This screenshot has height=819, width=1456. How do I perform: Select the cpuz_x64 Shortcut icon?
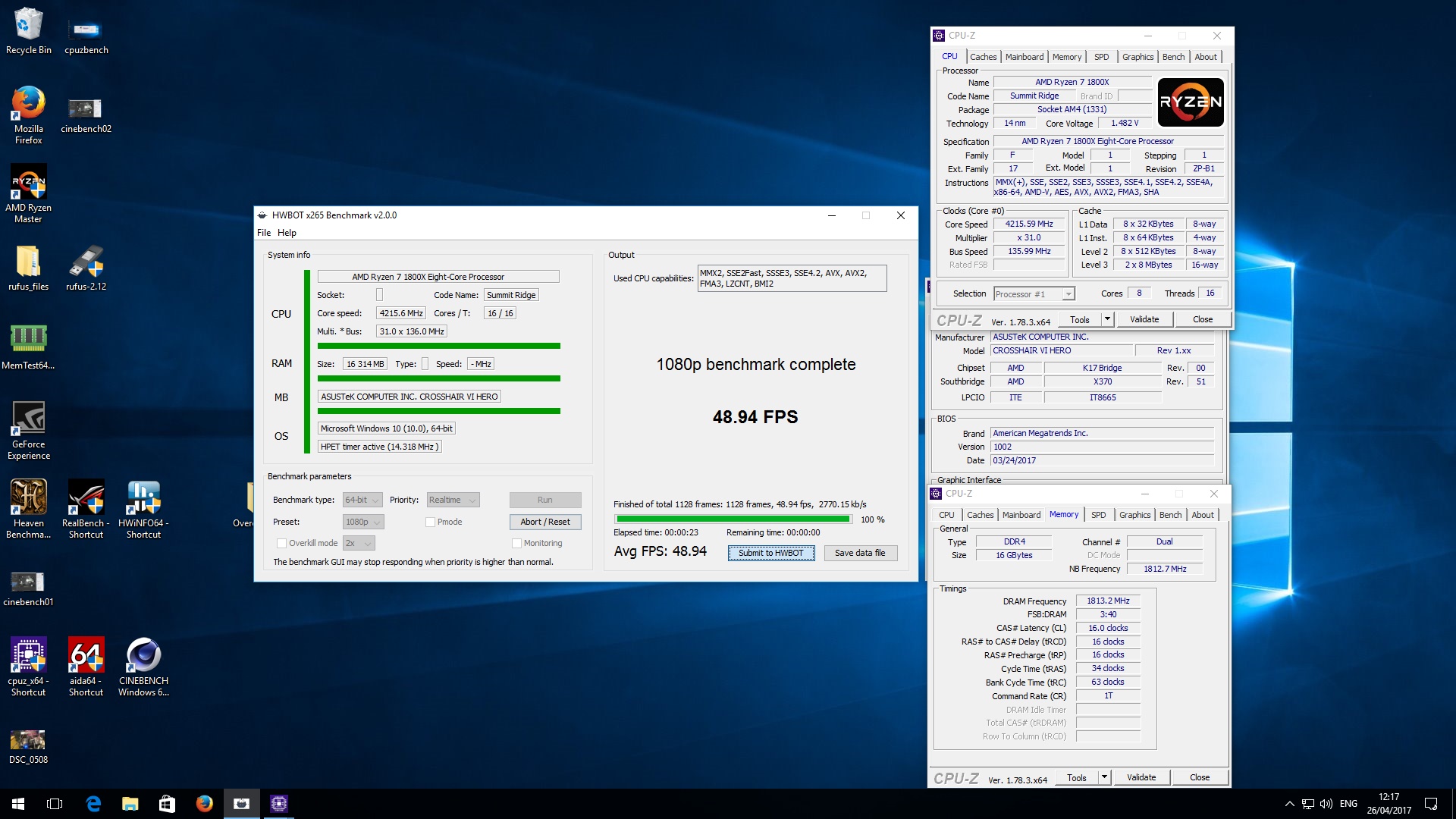tap(29, 667)
